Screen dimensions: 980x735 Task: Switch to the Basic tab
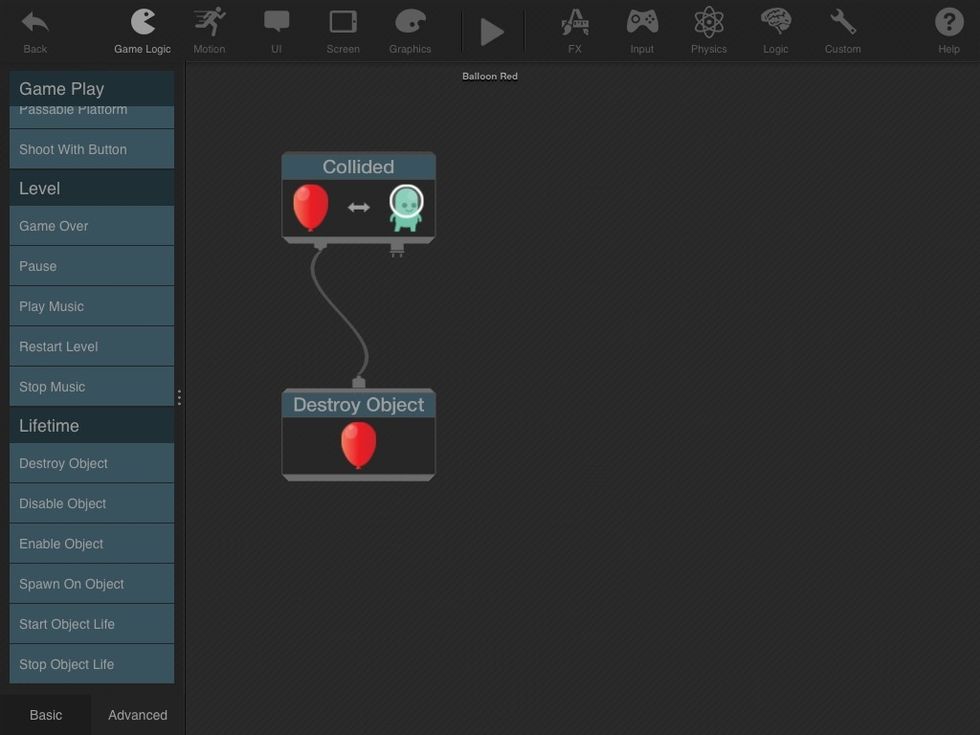[46, 715]
